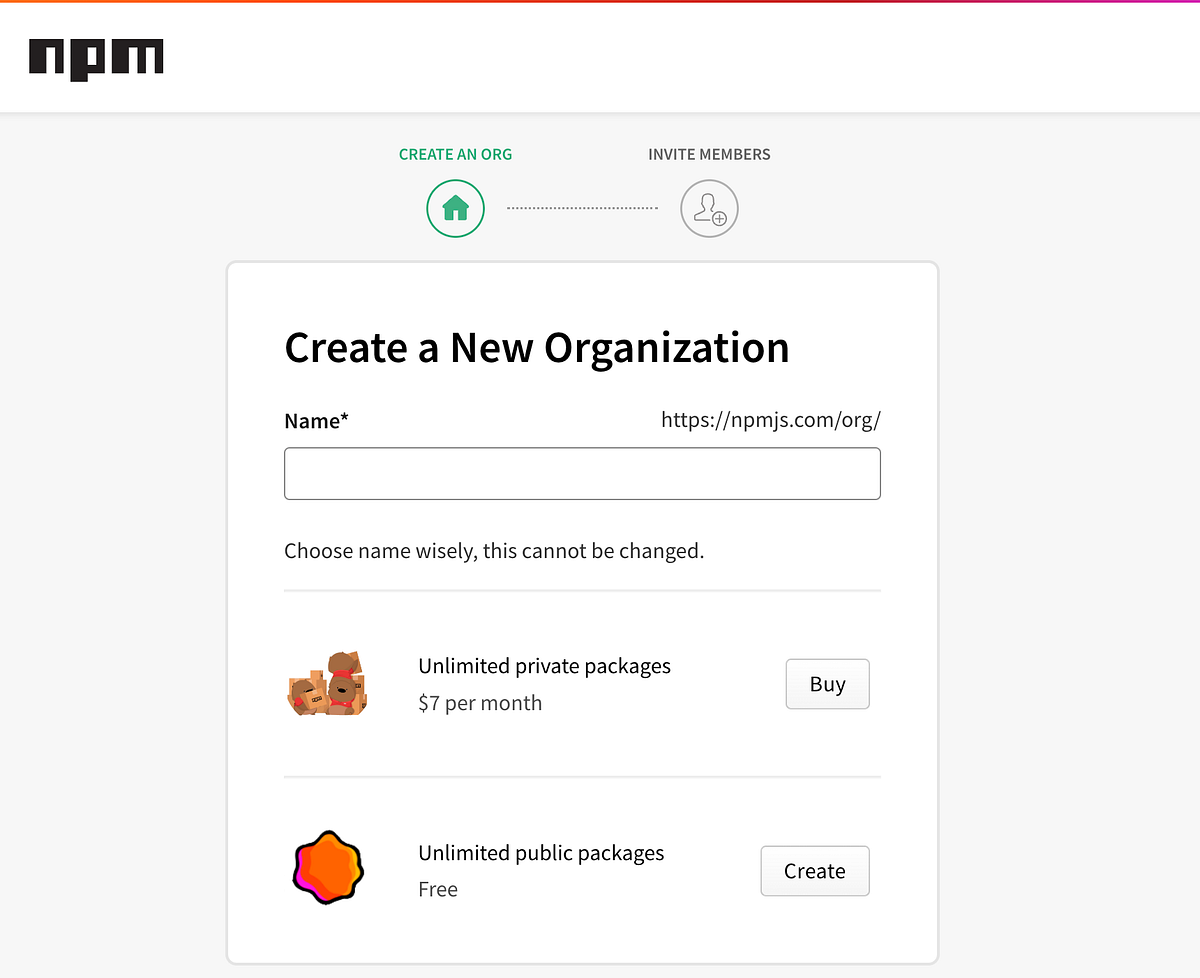Select the CREATE AN ORG step label
Screen dimensions: 1200x978
point(455,154)
